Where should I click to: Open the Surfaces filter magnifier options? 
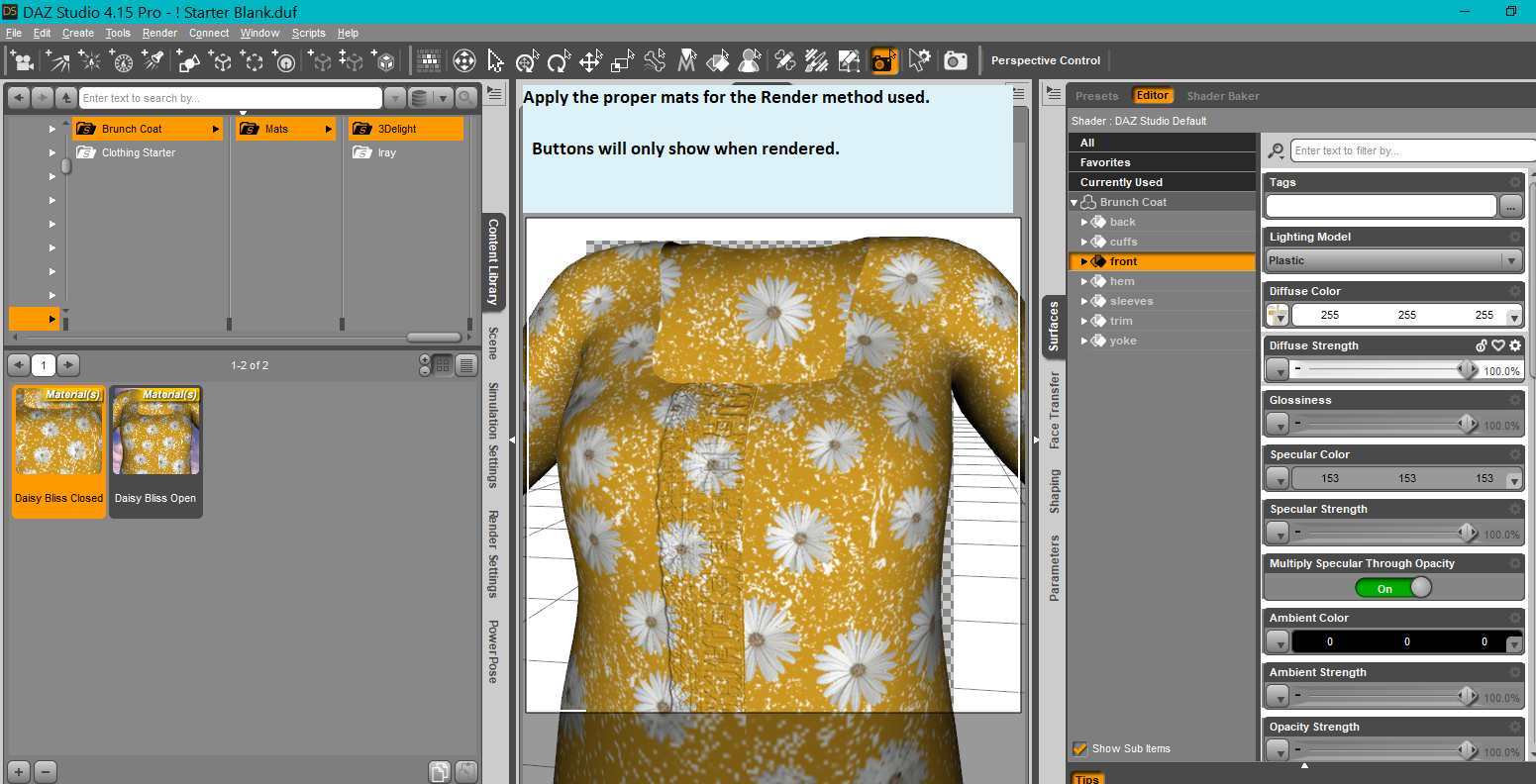click(x=1277, y=150)
